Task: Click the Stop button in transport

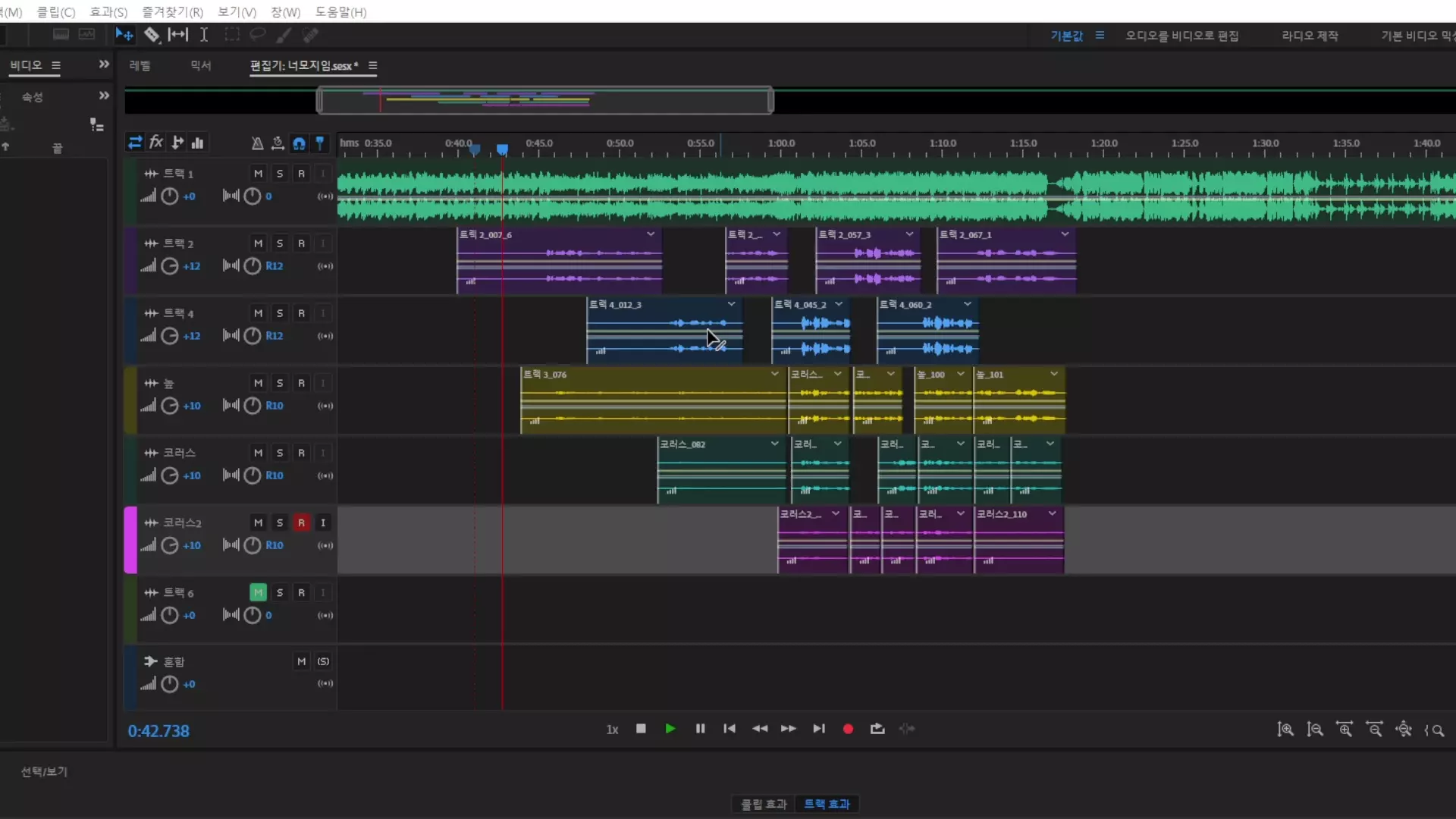Action: 641,729
